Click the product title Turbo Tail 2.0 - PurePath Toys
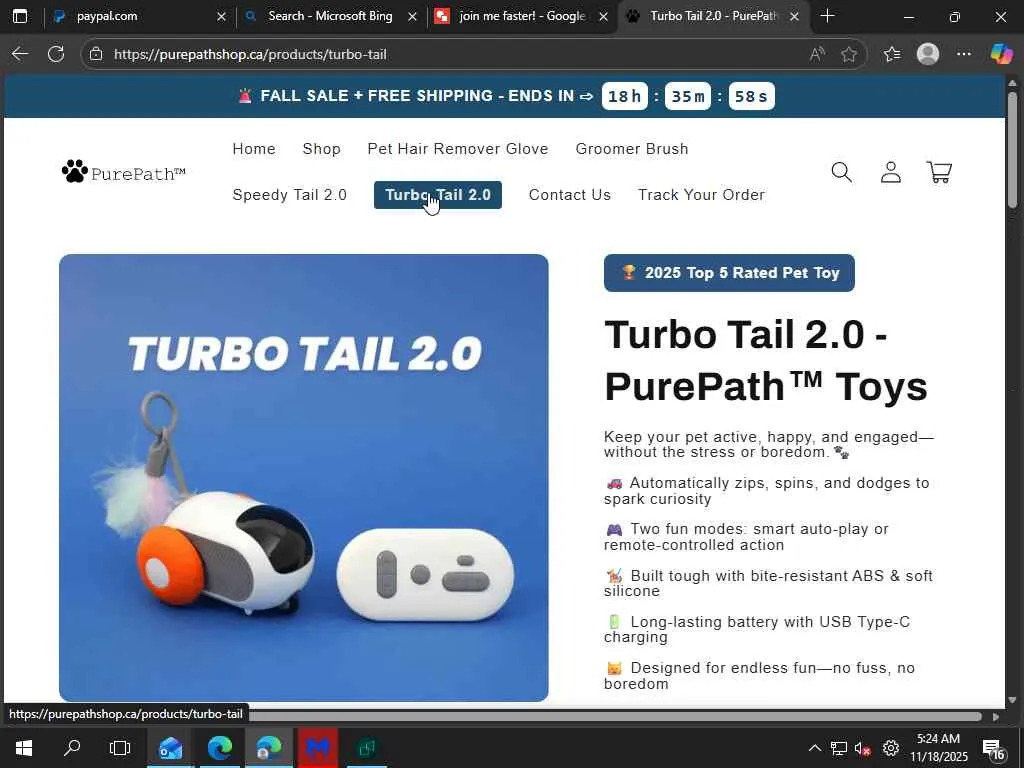 point(765,360)
